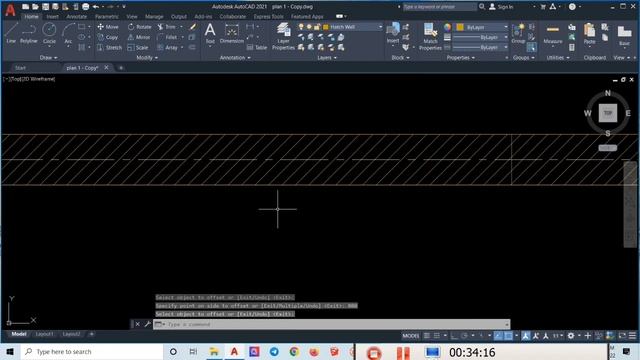Select the Polyline tool

[29, 33]
